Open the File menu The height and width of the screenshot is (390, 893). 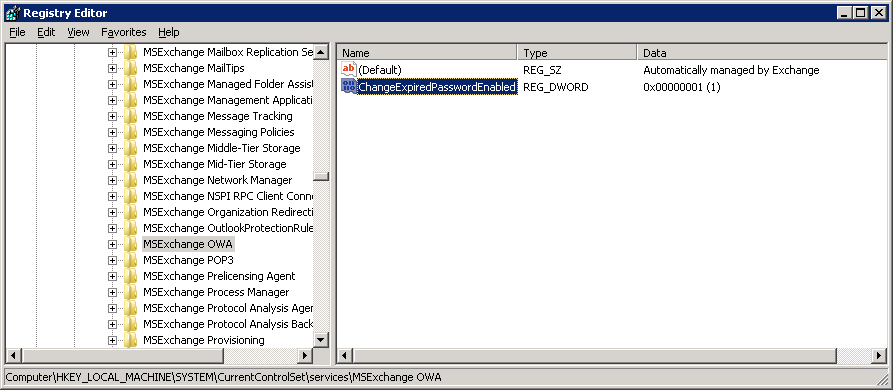click(x=17, y=32)
